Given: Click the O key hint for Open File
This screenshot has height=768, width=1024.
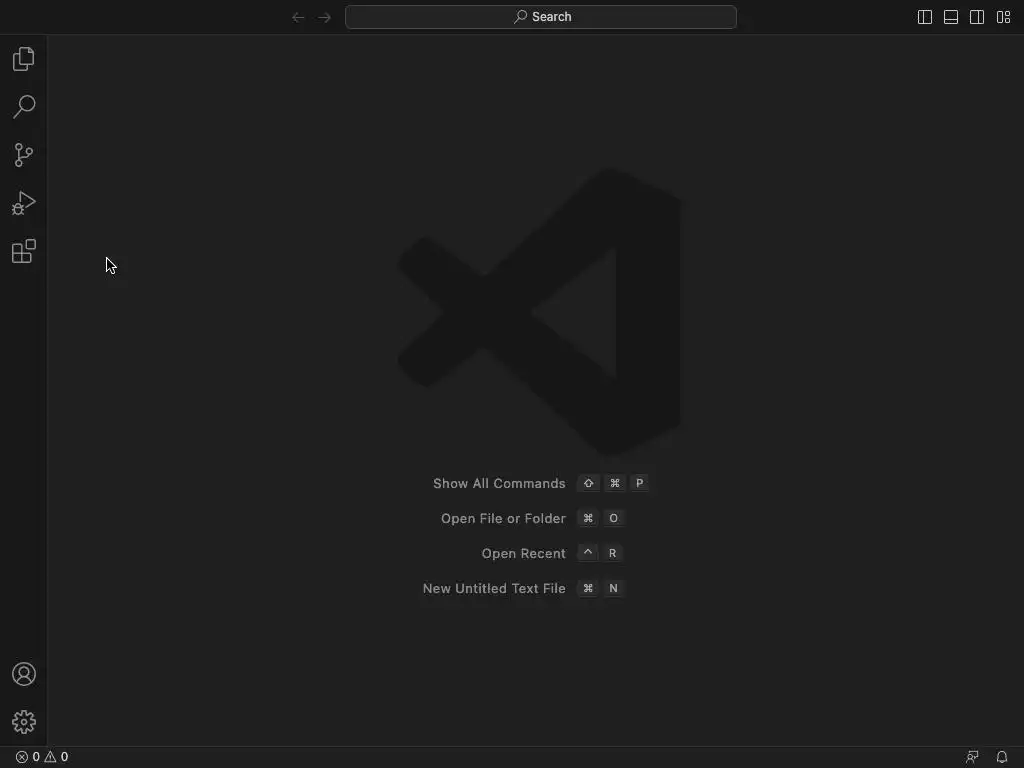Looking at the screenshot, I should (x=613, y=518).
